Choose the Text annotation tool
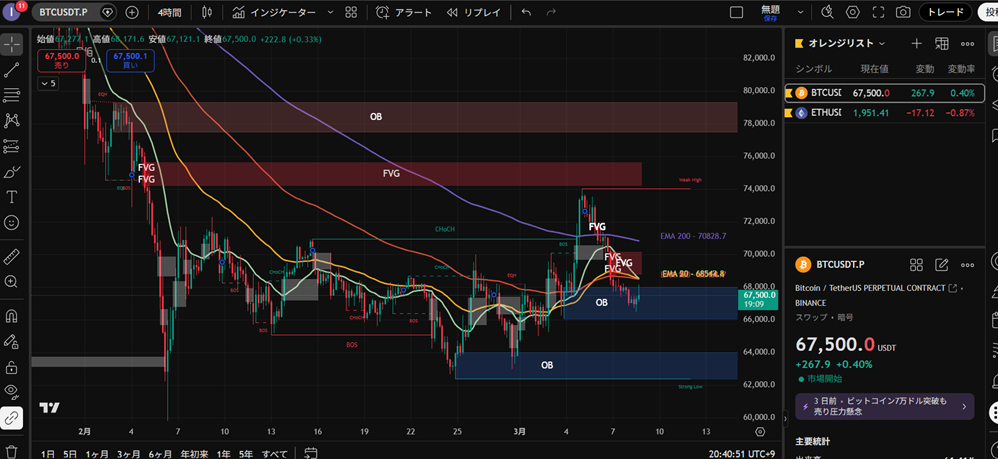998x459 pixels. coord(12,197)
